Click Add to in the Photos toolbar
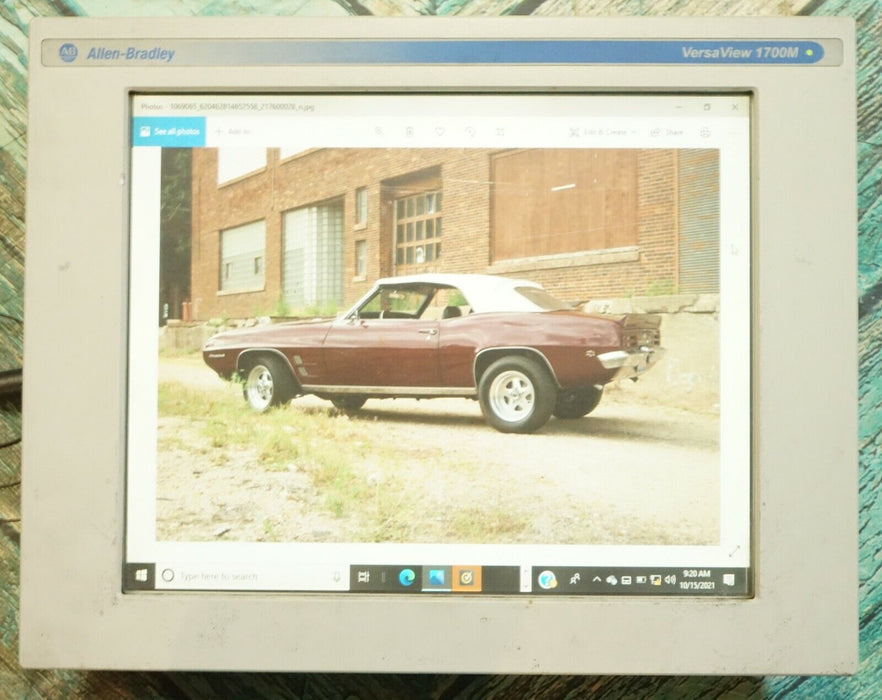The height and width of the screenshot is (700, 882). point(232,131)
